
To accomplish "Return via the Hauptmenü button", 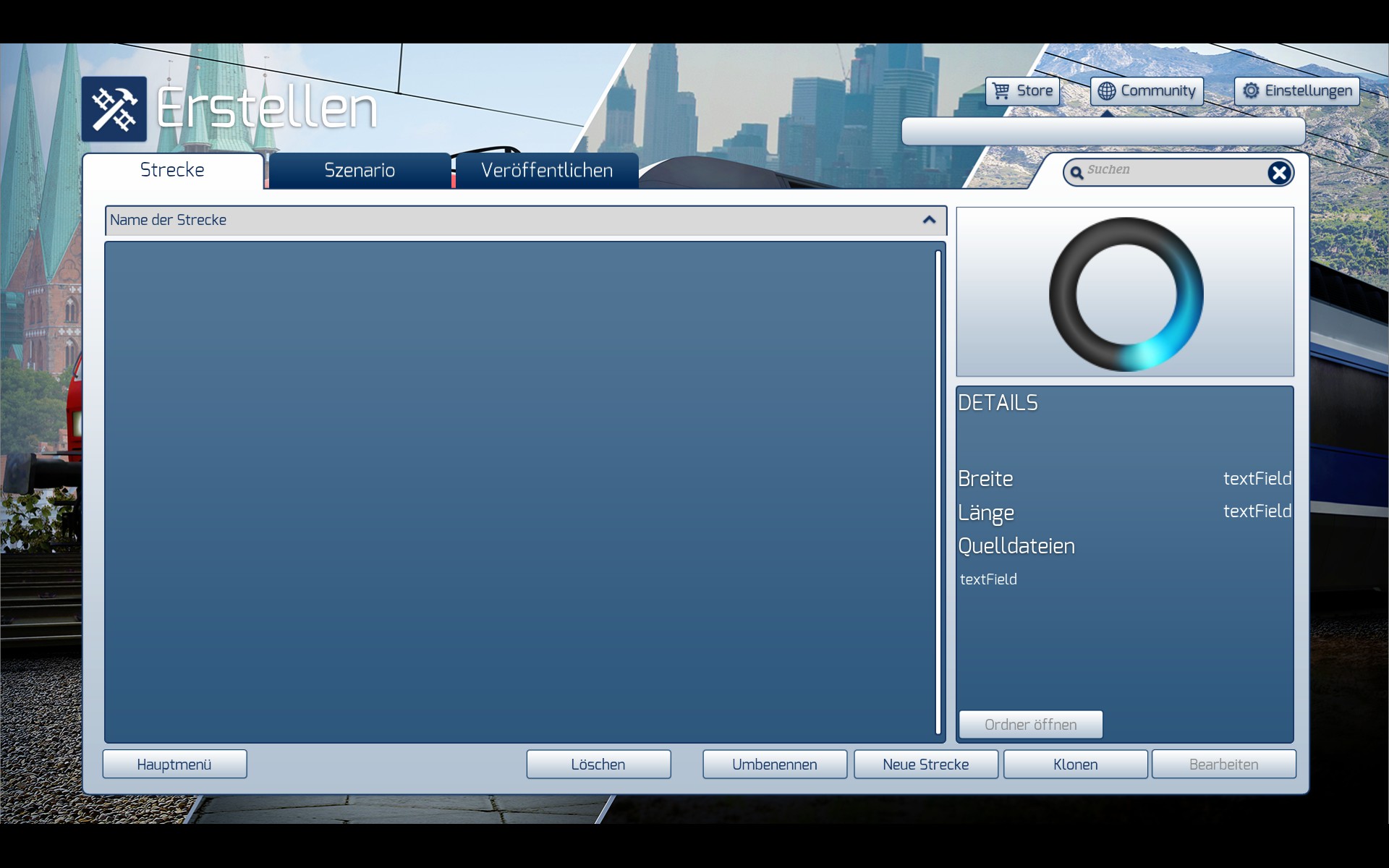I will pos(174,765).
